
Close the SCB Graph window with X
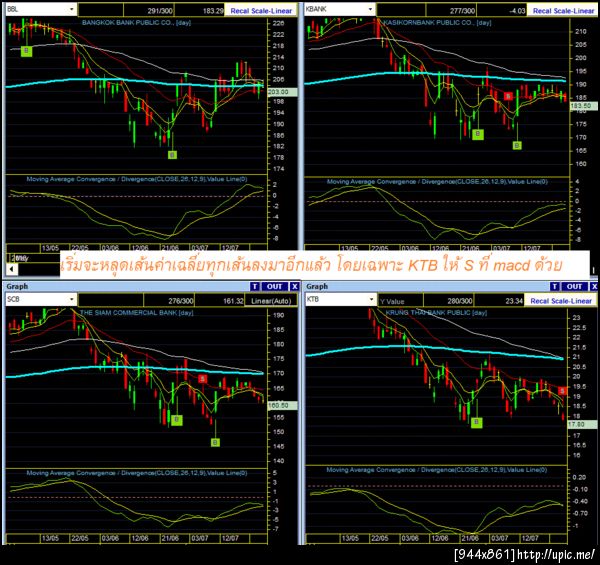coord(294,287)
